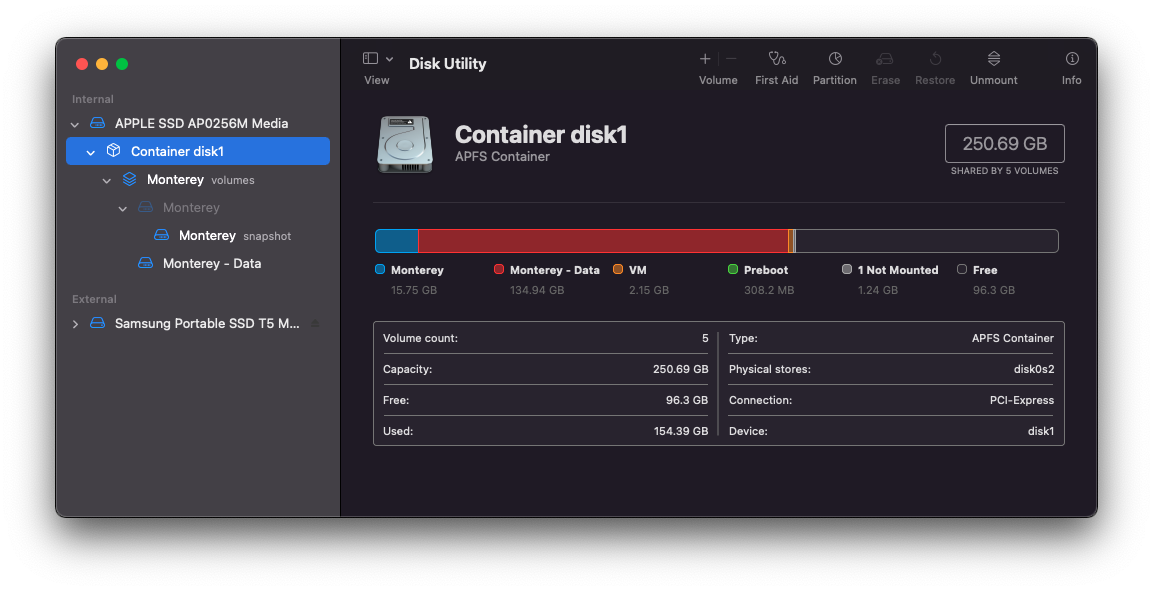This screenshot has height=591, width=1153.
Task: Click the Capacity value 250.69 GB in table
Action: pyautogui.click(x=681, y=369)
